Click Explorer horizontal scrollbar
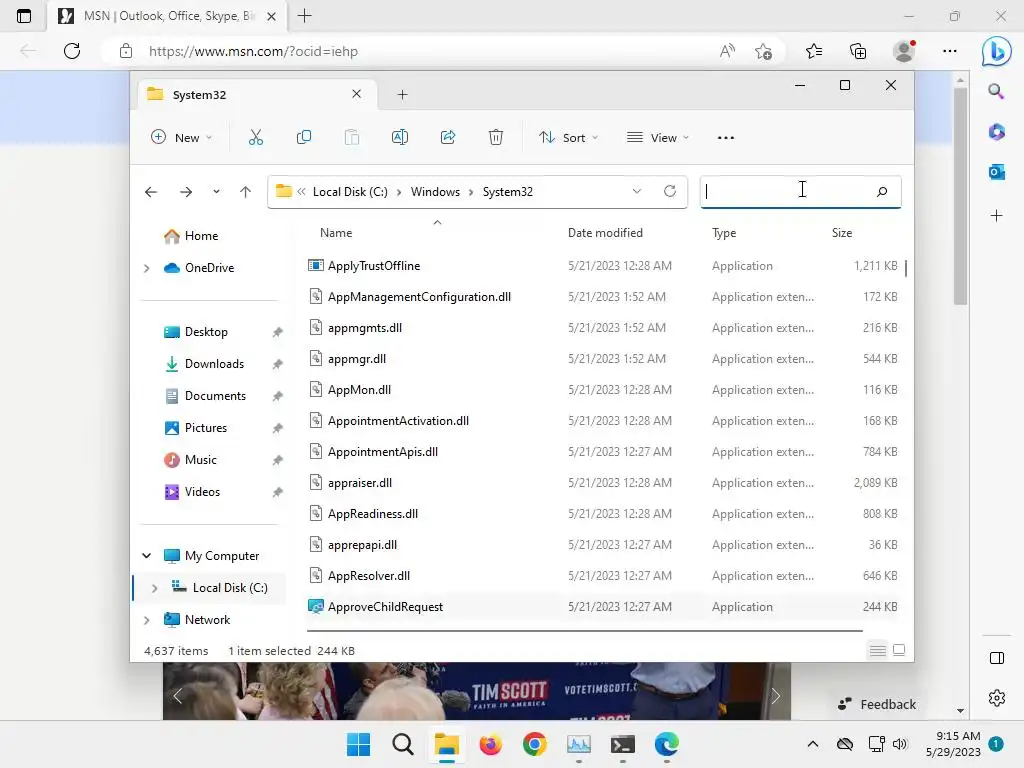 (x=584, y=631)
